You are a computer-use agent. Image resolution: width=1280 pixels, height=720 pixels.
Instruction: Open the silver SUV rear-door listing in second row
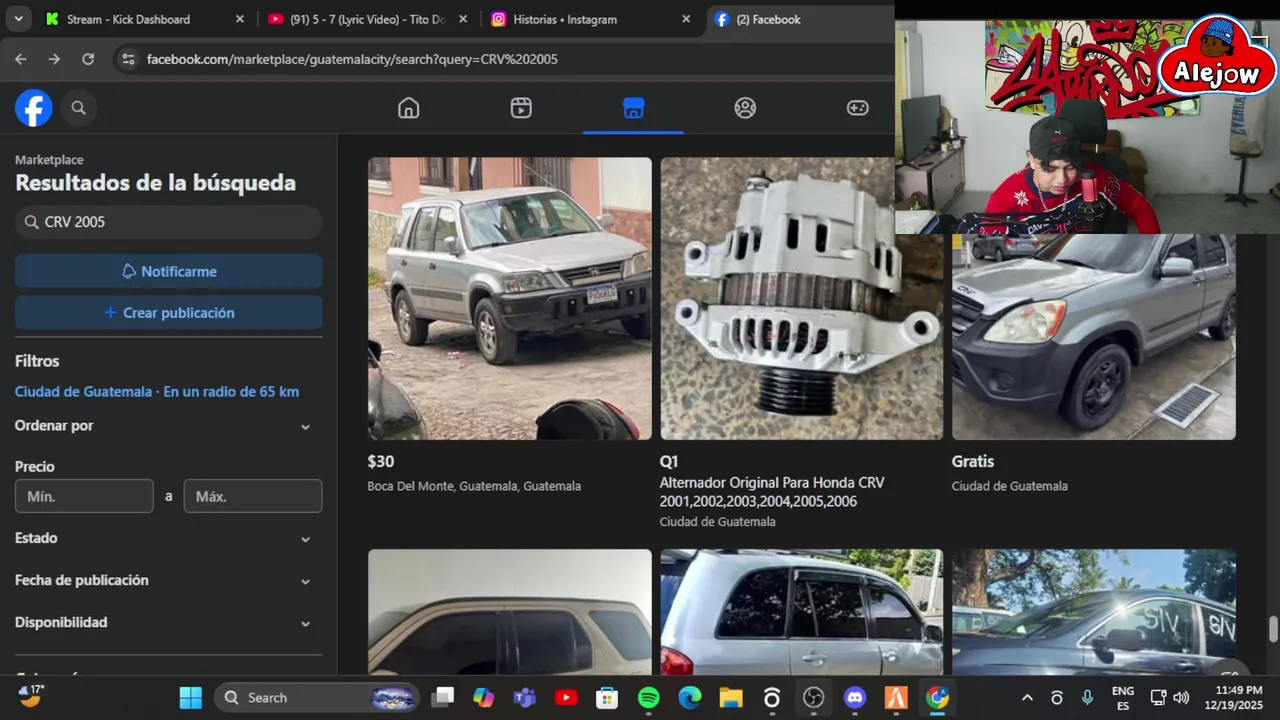801,612
